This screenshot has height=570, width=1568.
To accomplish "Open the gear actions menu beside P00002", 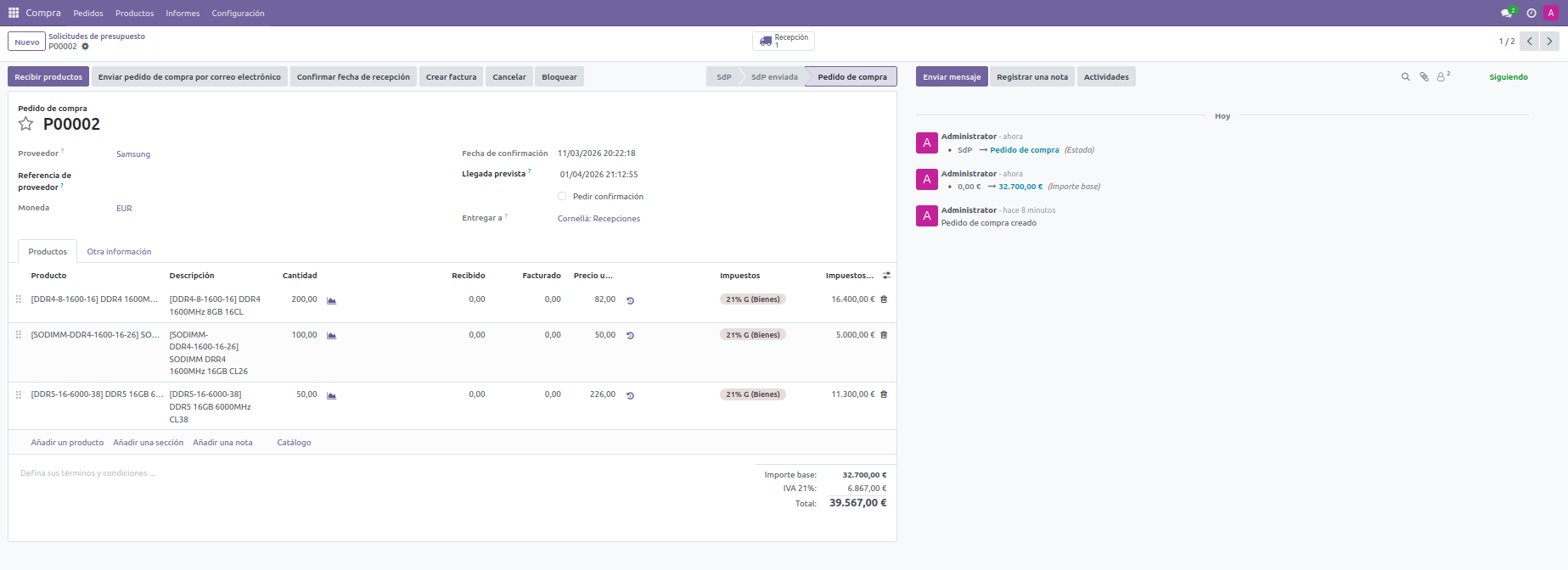I will (85, 47).
